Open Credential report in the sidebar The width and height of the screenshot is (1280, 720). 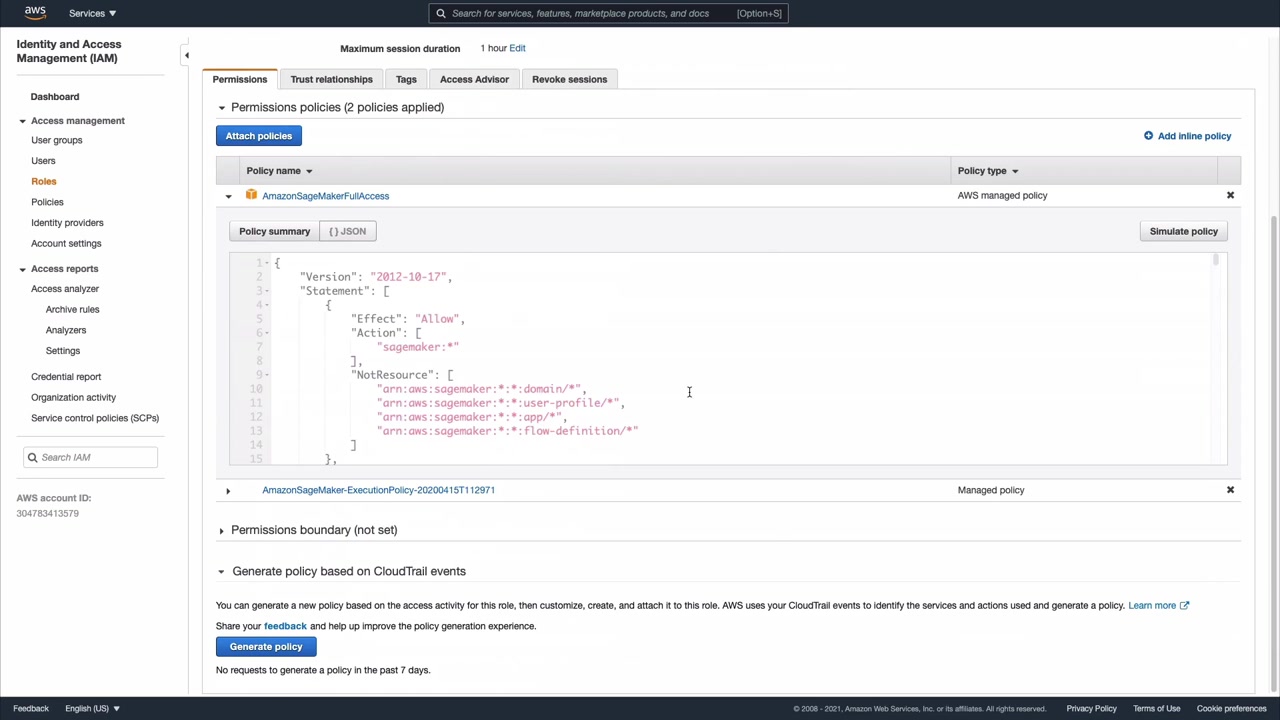coord(66,377)
